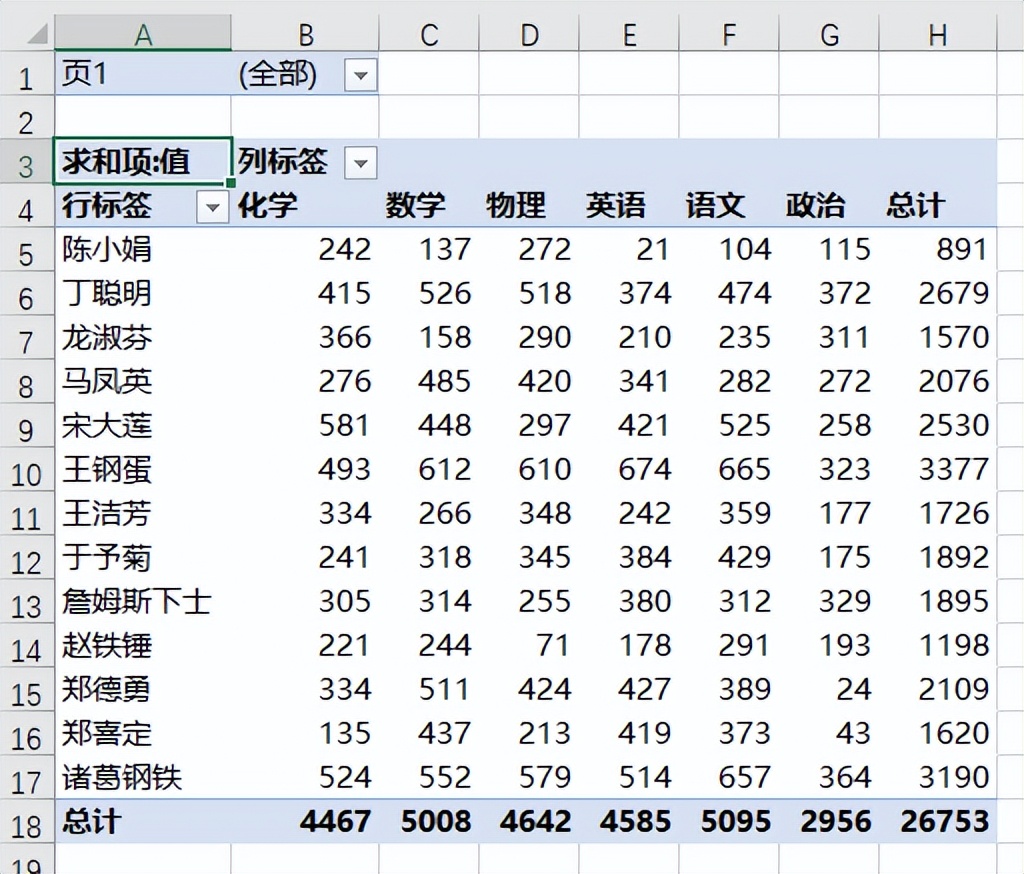
Task: Click the name 马凤英
Action: [x=107, y=381]
